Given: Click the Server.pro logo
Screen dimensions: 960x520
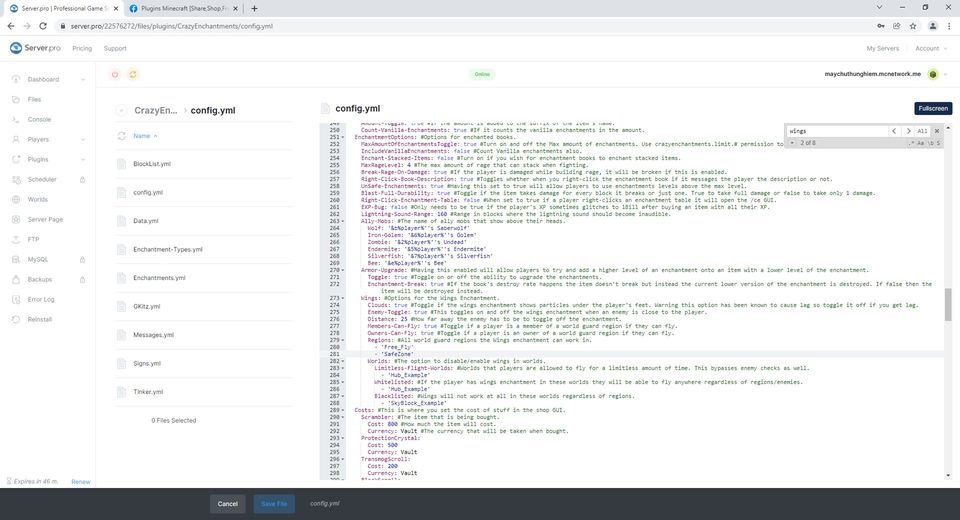Looking at the screenshot, I should tap(36, 48).
